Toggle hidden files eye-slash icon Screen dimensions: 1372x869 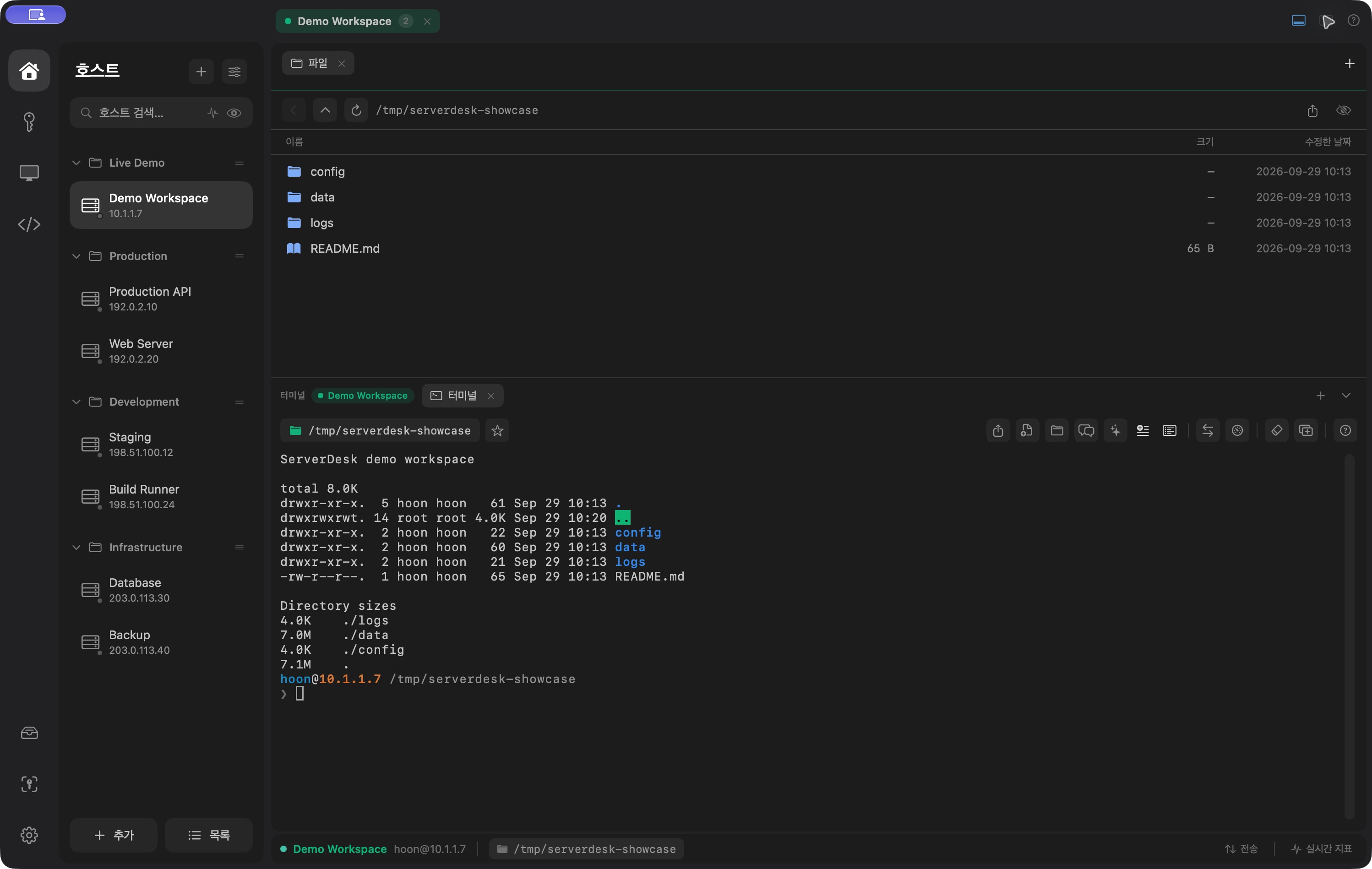[1344, 110]
